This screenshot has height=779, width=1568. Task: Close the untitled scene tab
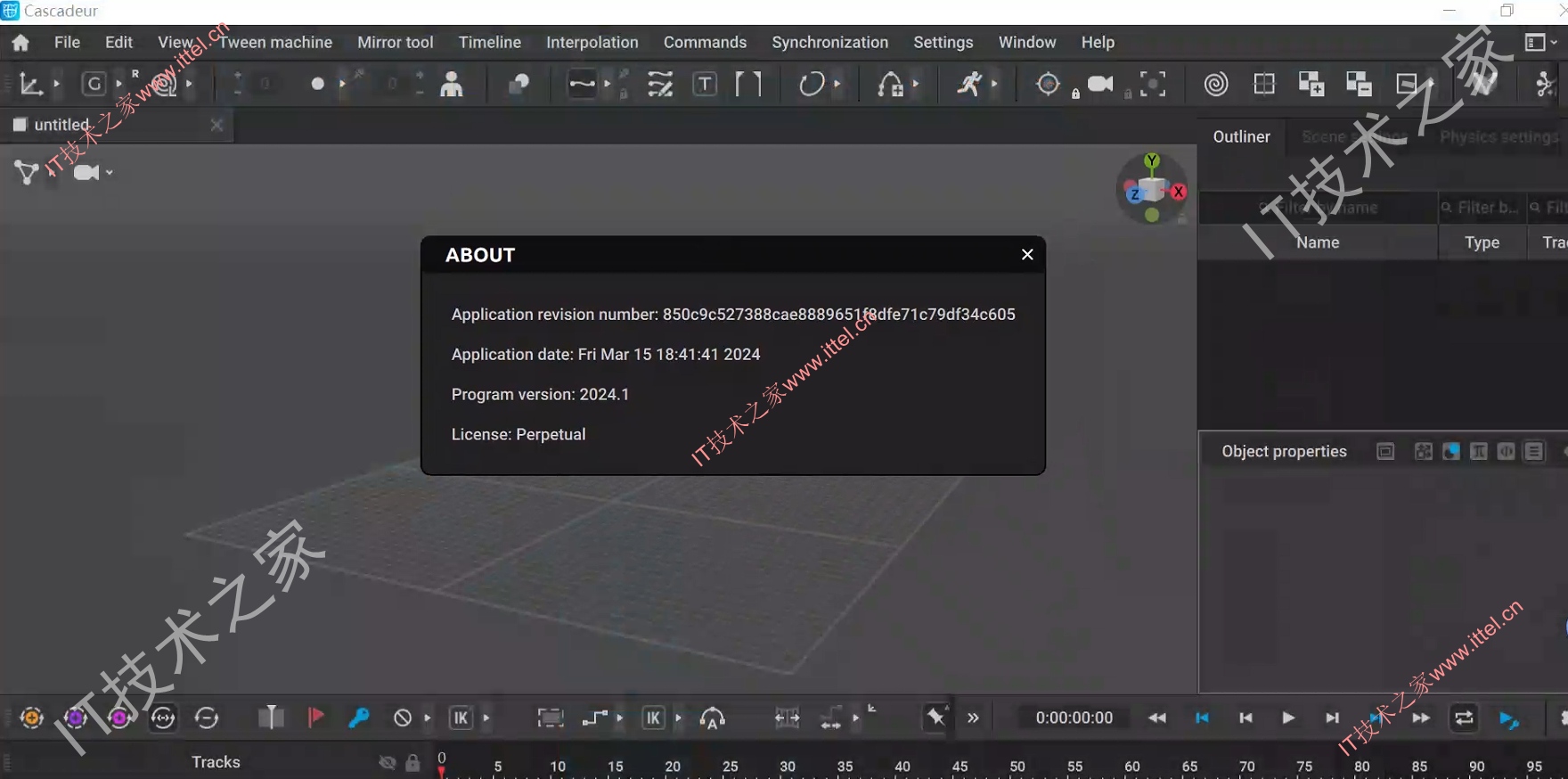216,125
